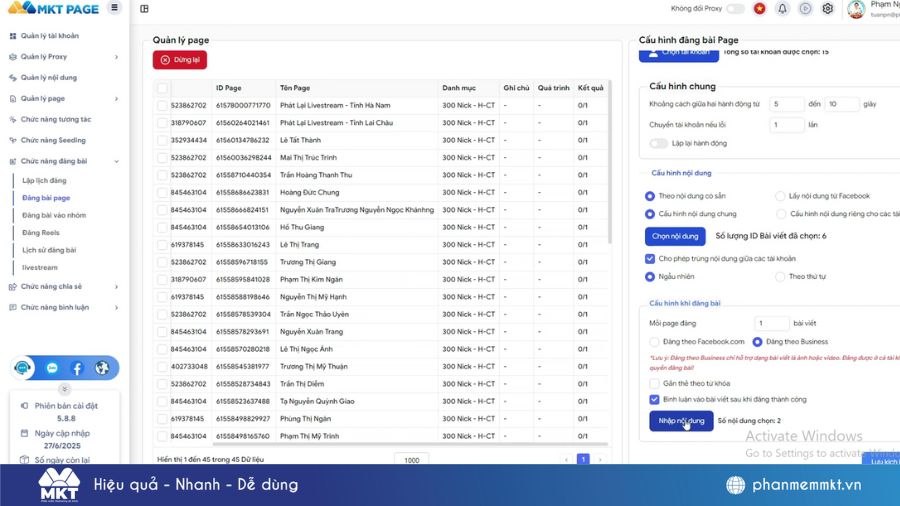Open the Facebook icon in sidebar
Screen dimensions: 900x506
coord(77,368)
